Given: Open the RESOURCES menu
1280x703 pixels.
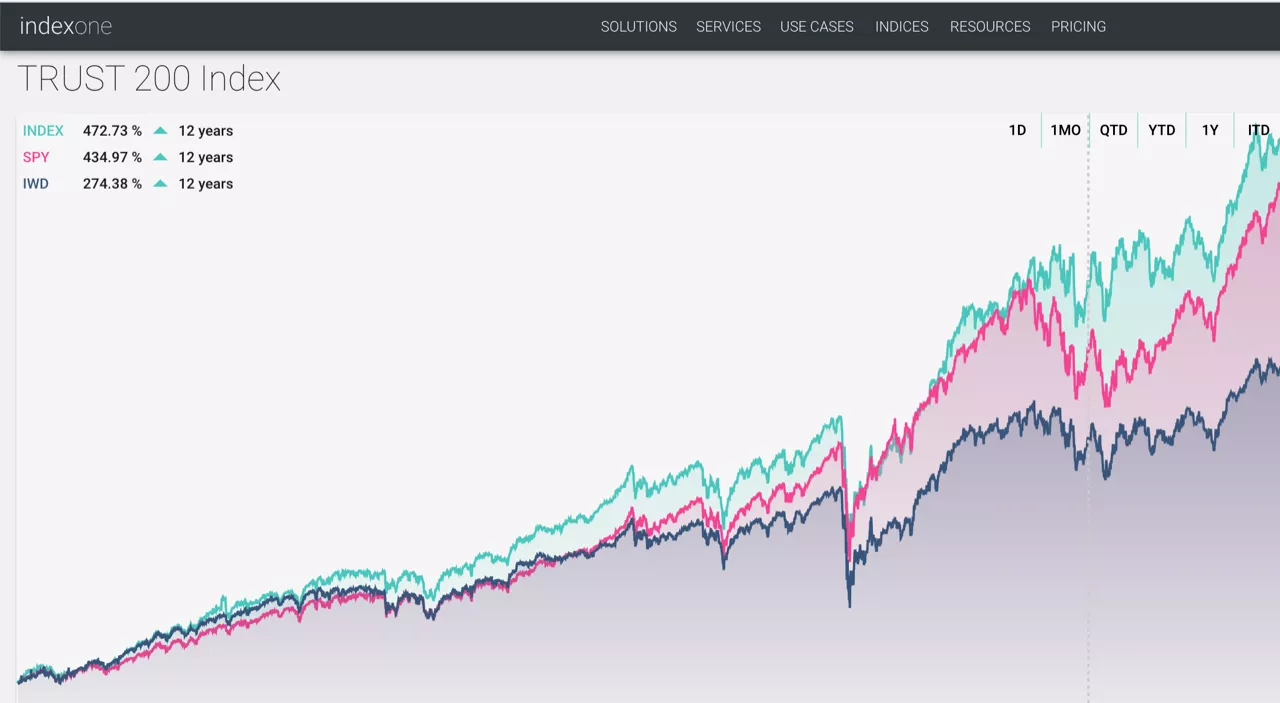Looking at the screenshot, I should 990,27.
